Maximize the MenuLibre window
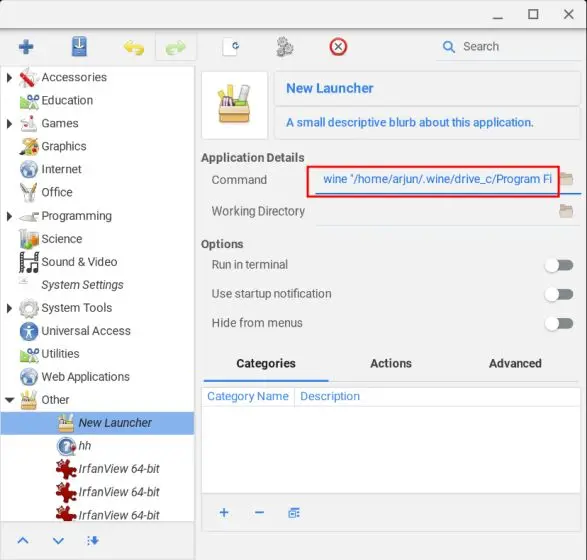 pos(533,14)
